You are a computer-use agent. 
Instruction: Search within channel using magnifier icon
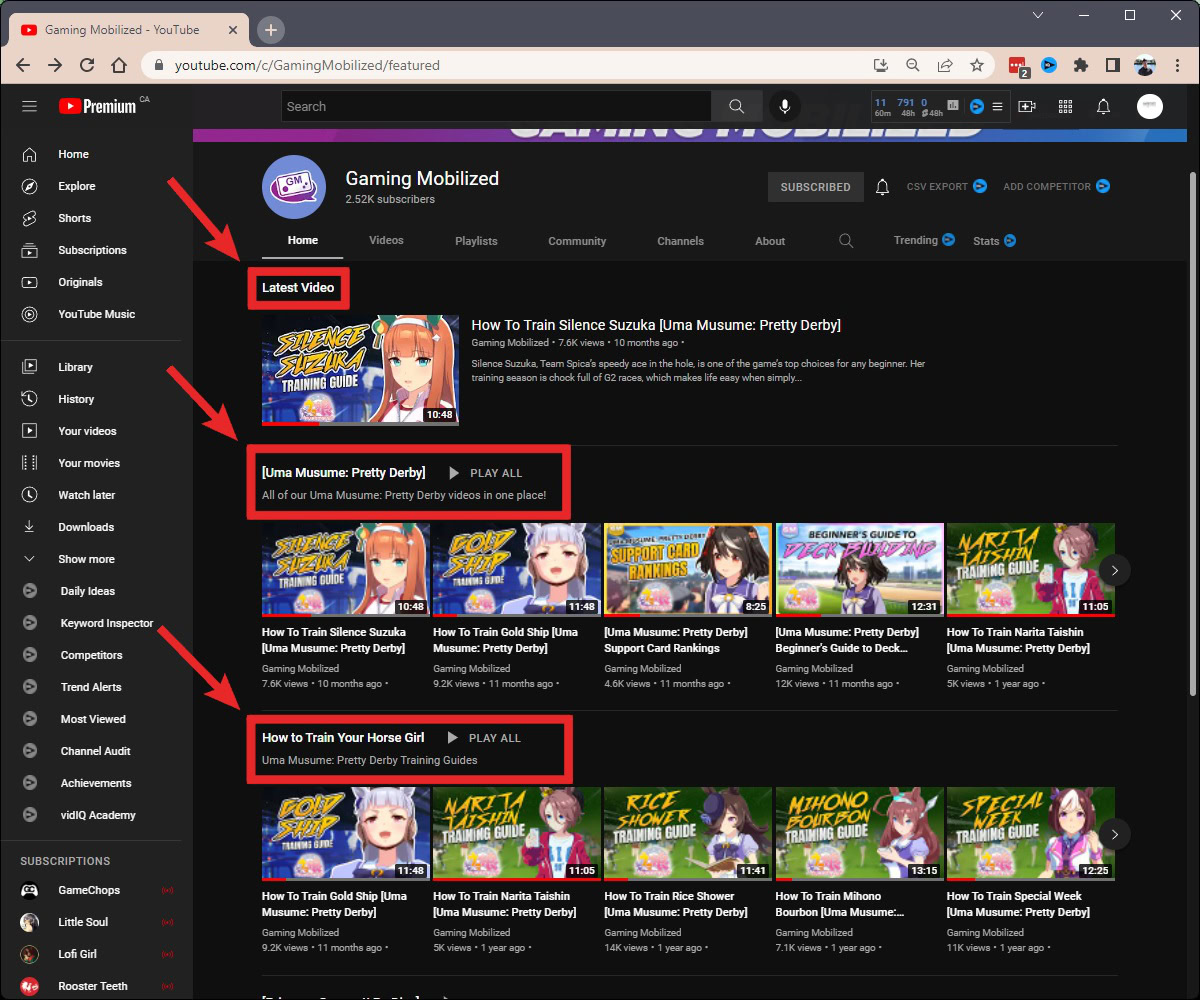(846, 241)
